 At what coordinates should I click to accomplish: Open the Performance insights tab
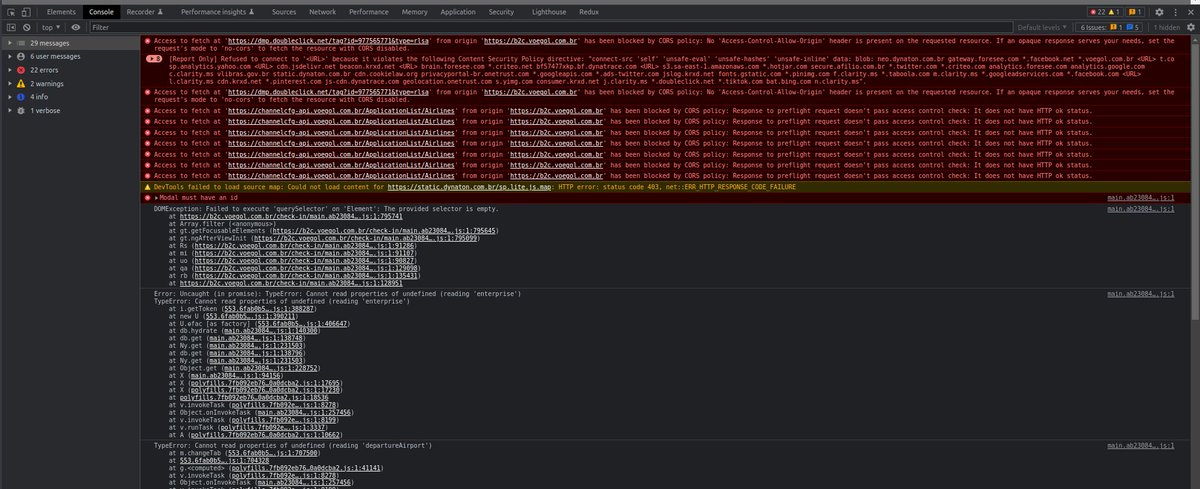pos(216,11)
